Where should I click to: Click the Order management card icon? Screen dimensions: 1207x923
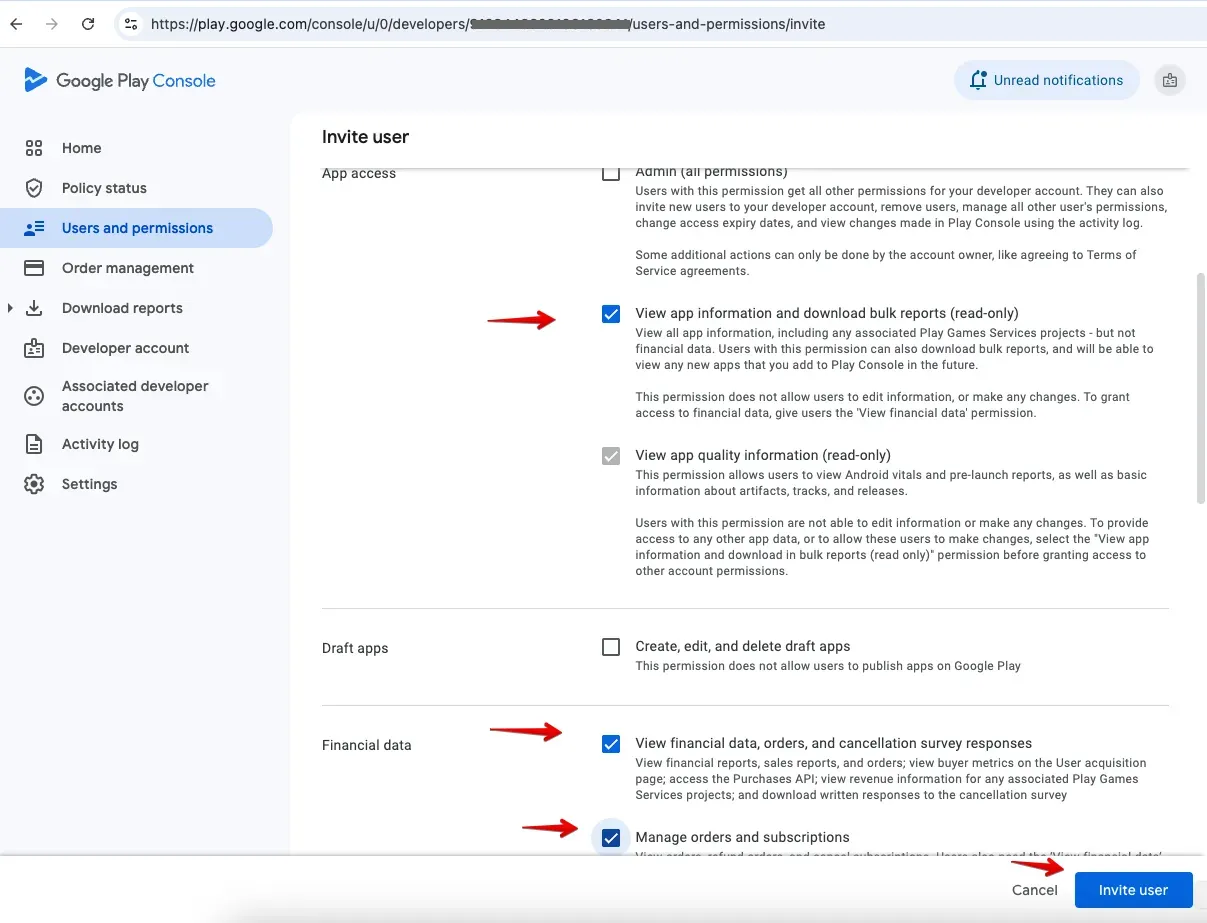click(x=34, y=268)
